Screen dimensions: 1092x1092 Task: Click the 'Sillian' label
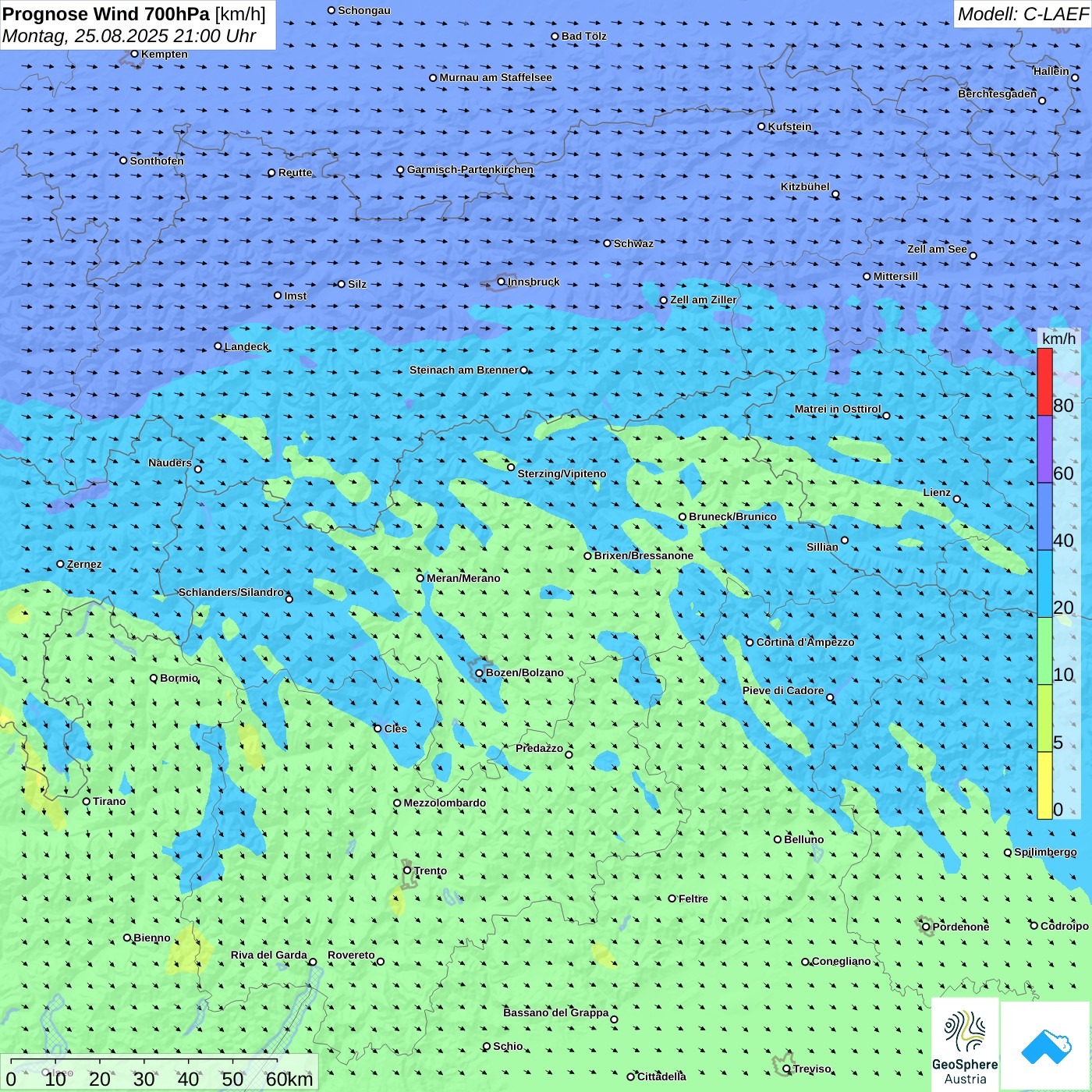coord(822,547)
